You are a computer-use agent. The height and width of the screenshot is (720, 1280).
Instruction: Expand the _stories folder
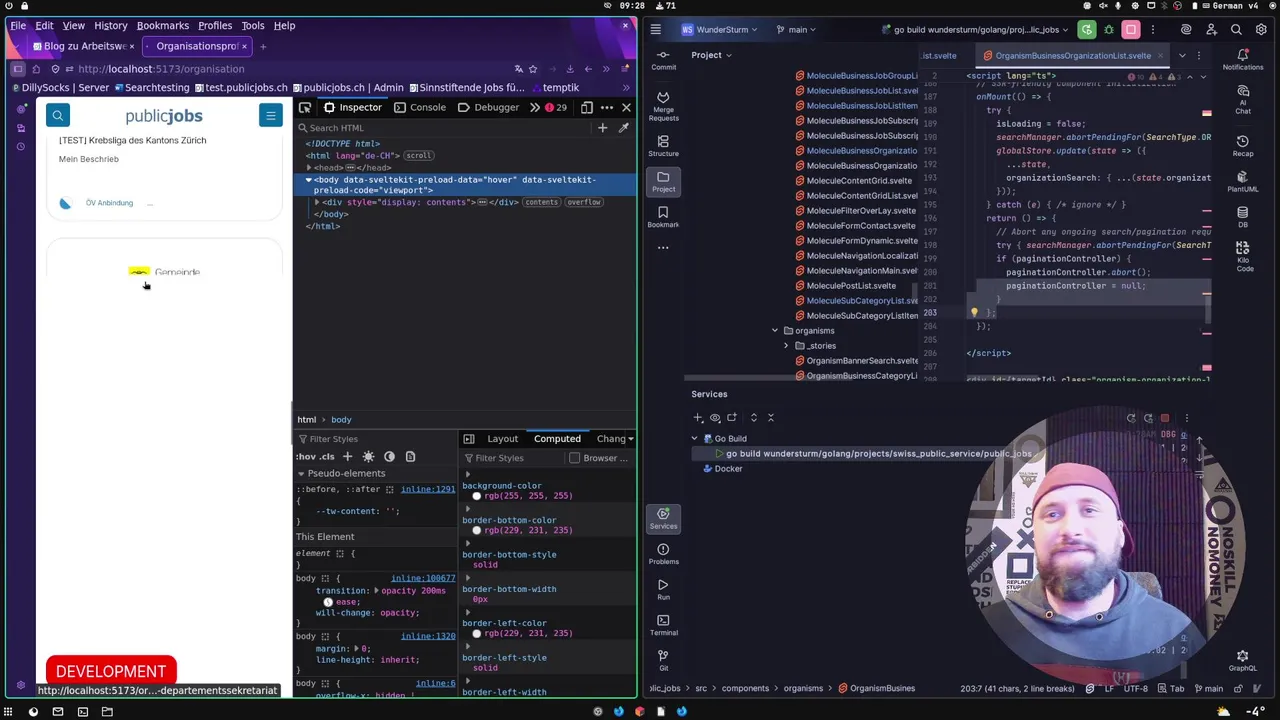[x=786, y=346]
